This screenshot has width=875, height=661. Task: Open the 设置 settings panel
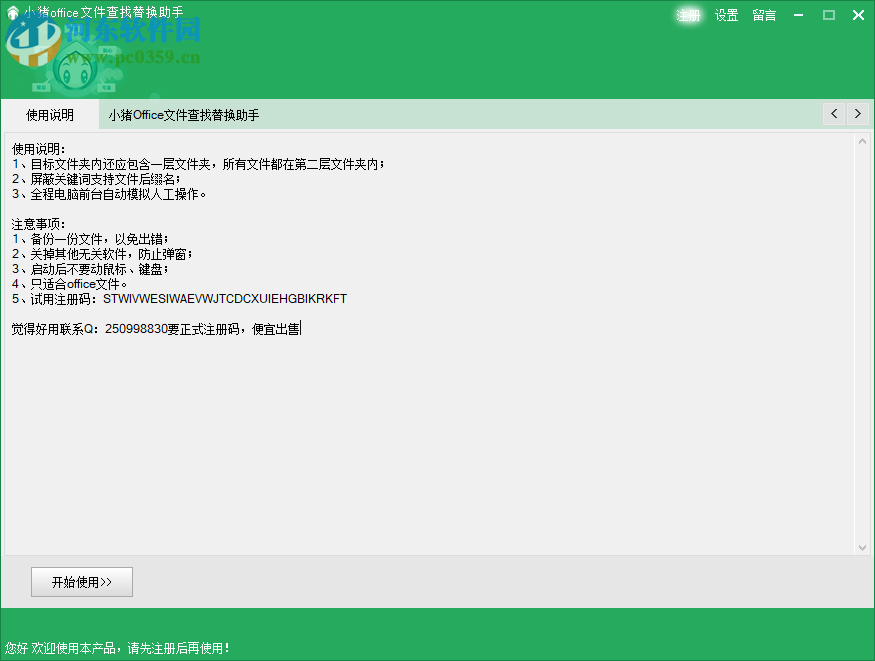pyautogui.click(x=726, y=15)
